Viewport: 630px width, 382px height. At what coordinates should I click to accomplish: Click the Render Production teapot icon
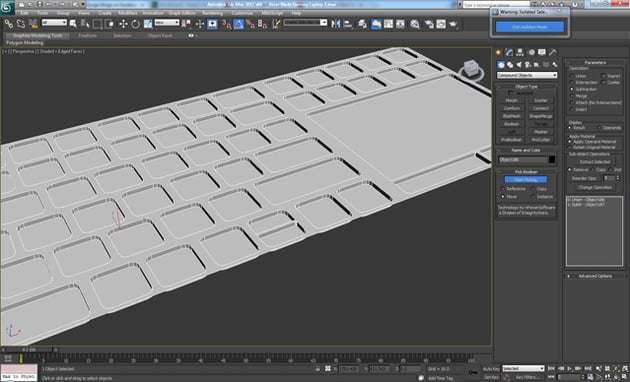[454, 24]
